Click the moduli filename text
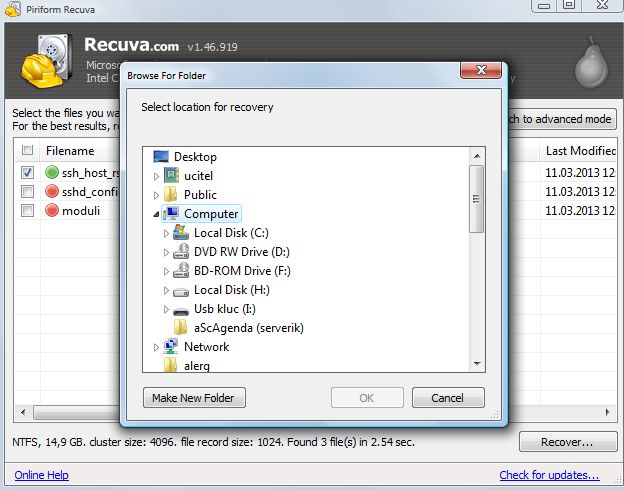The width and height of the screenshot is (624, 490). pos(81,211)
